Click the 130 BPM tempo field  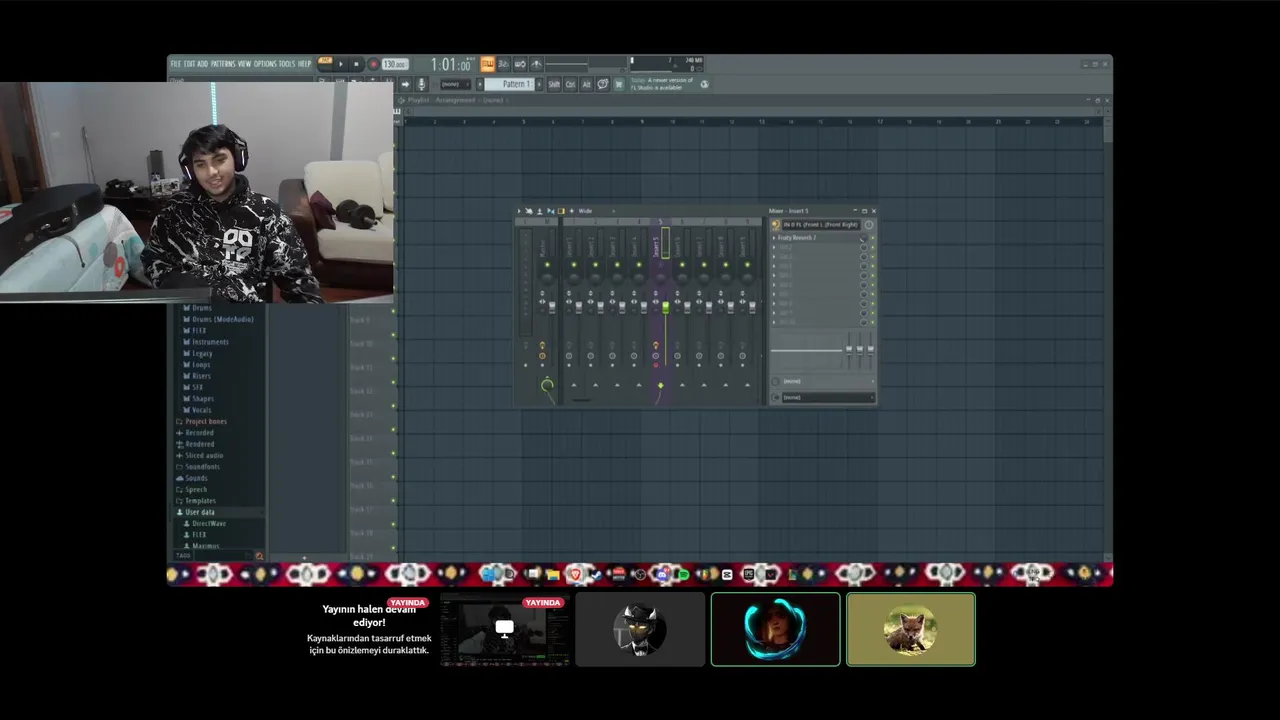coord(395,64)
